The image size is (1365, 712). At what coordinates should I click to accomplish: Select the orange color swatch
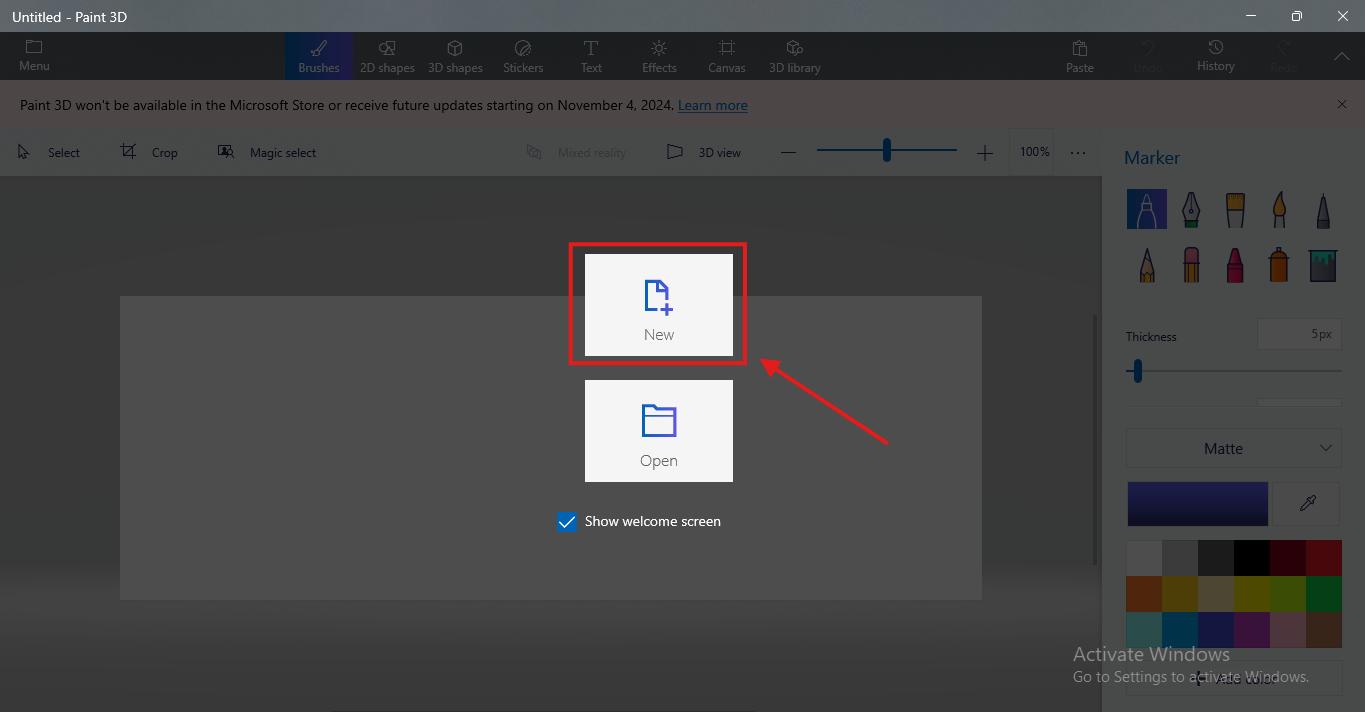click(x=1145, y=594)
